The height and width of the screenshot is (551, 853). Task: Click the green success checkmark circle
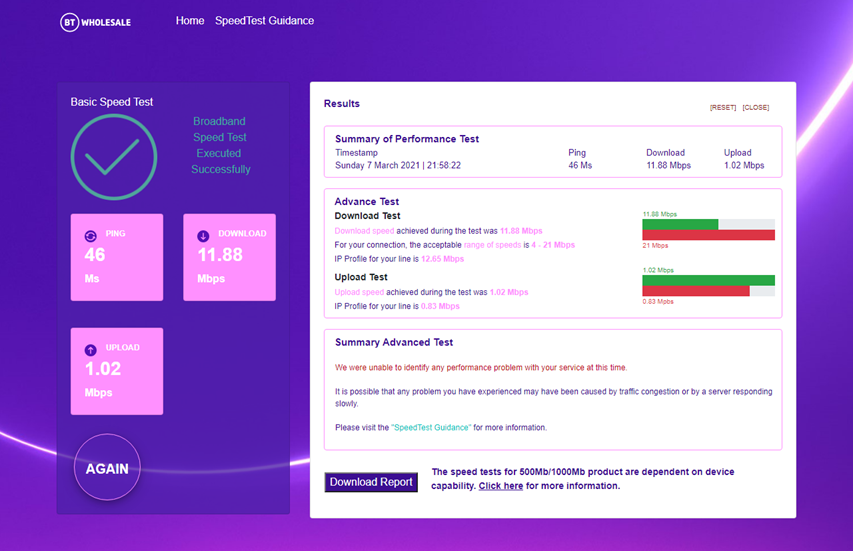click(x=114, y=157)
